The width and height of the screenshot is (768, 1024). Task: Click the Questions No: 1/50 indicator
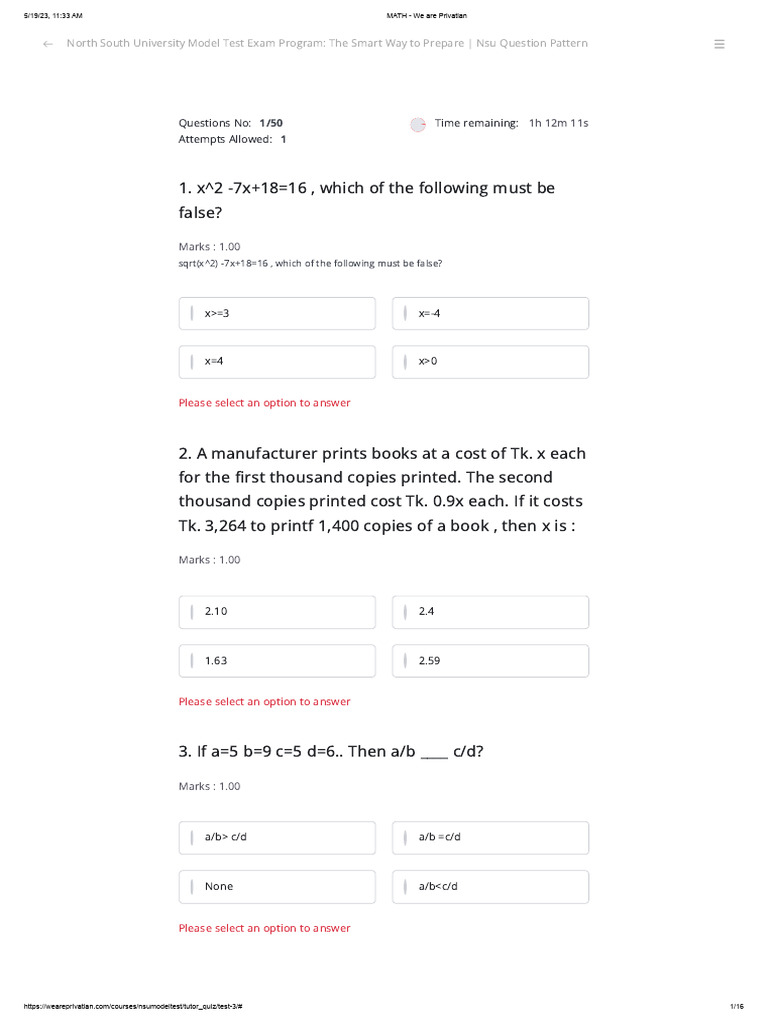230,123
